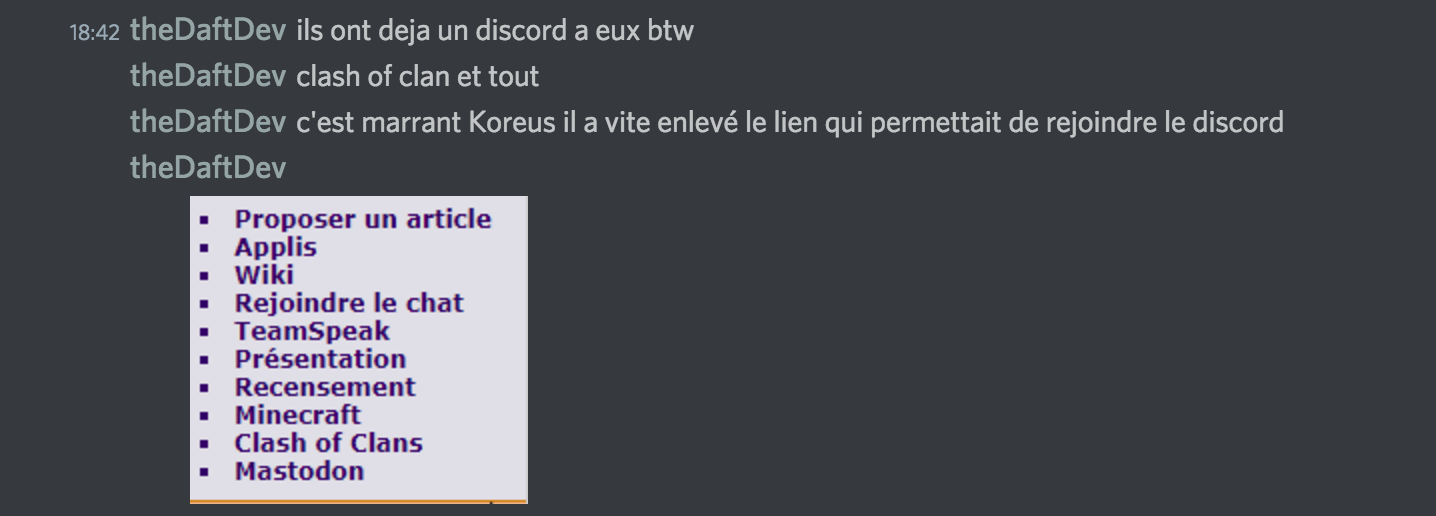1436x516 pixels.
Task: Open the TeamSpeak entry
Action: (x=312, y=331)
